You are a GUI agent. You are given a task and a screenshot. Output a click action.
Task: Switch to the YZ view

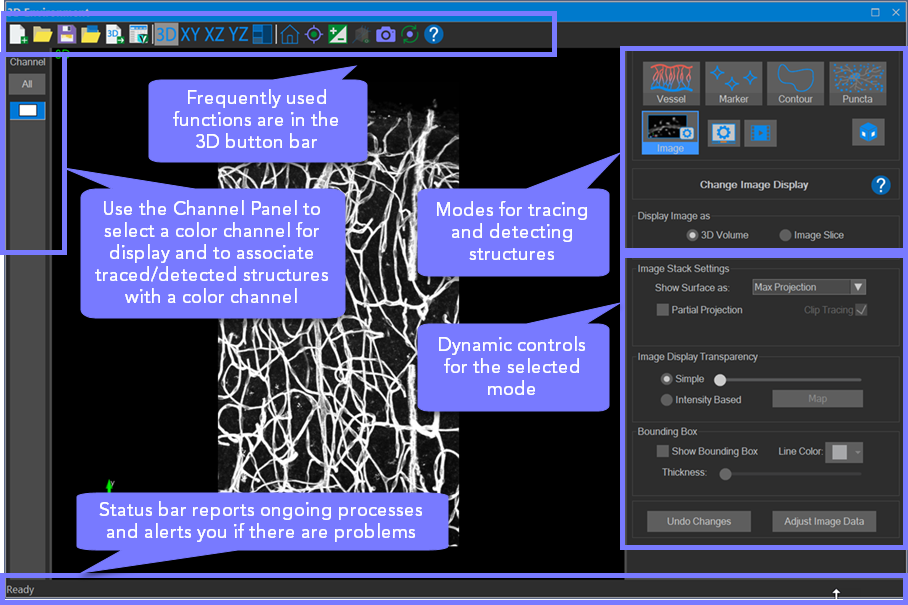click(238, 35)
